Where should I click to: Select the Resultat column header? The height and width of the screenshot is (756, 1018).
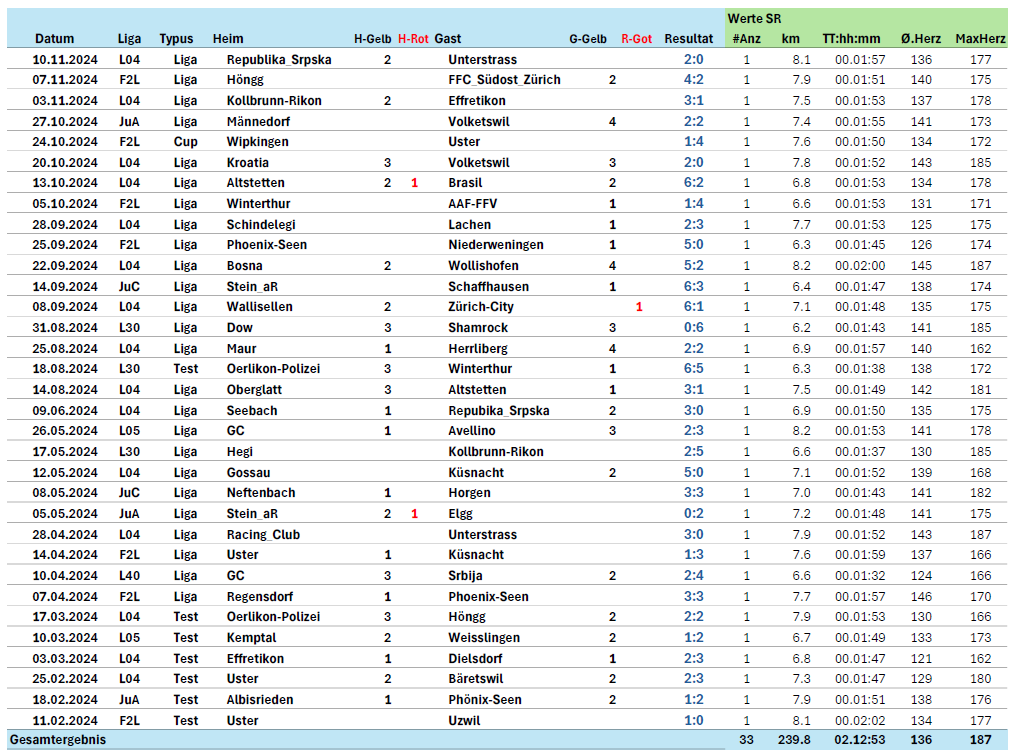pos(689,39)
